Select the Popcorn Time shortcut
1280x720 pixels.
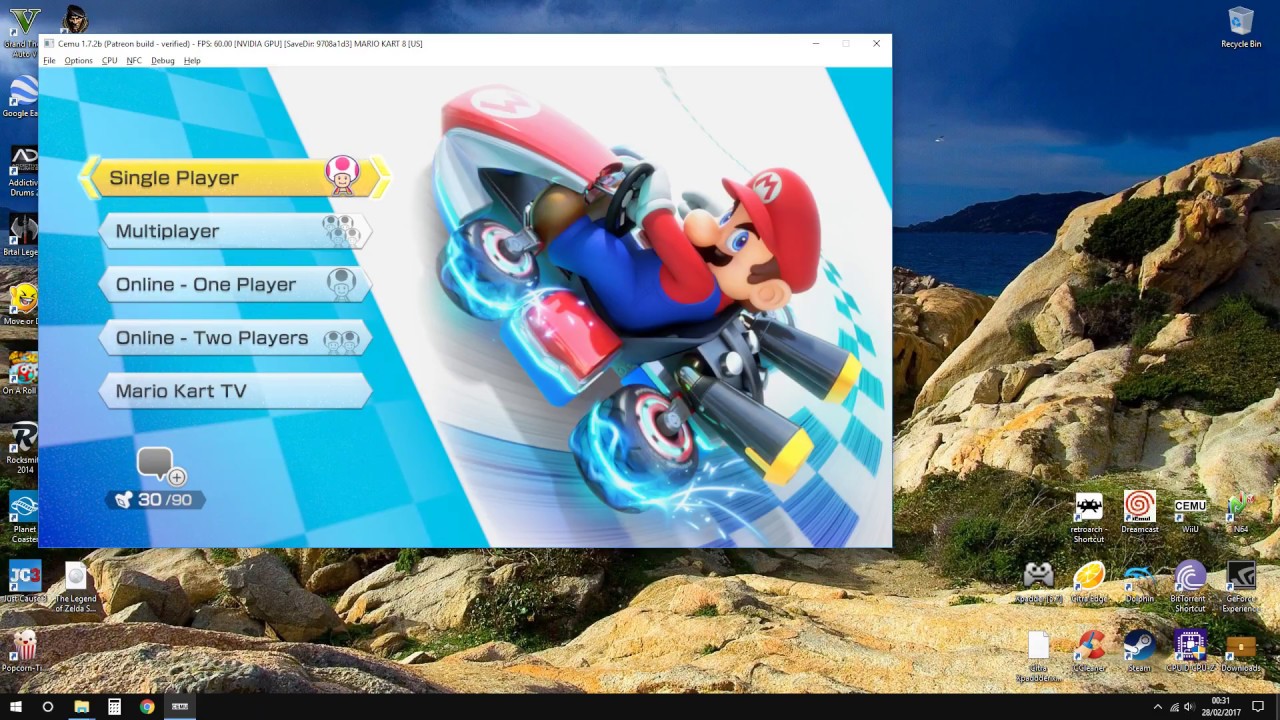pos(24,650)
